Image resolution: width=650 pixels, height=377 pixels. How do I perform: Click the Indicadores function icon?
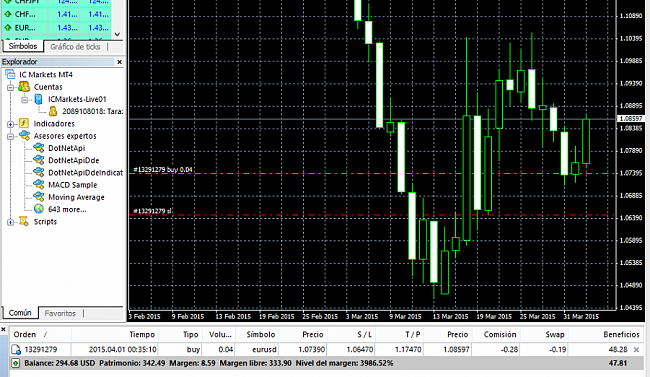[24, 123]
